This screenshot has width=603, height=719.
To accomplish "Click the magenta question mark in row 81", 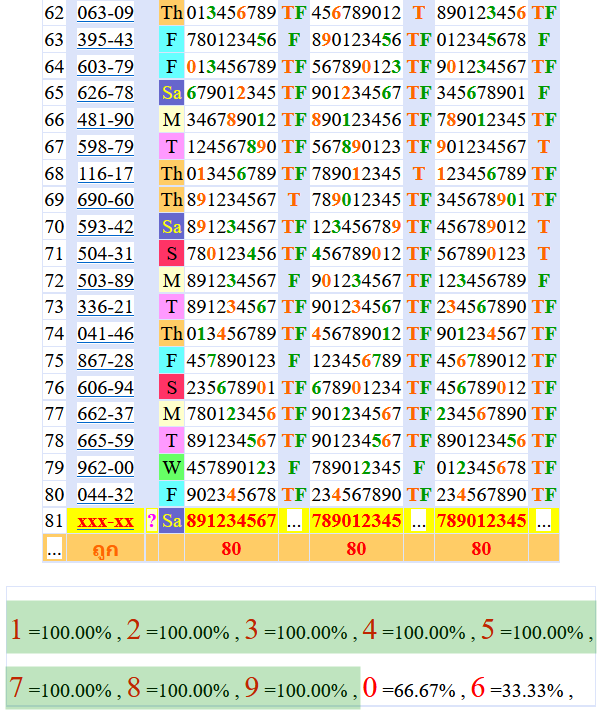I will click(151, 521).
